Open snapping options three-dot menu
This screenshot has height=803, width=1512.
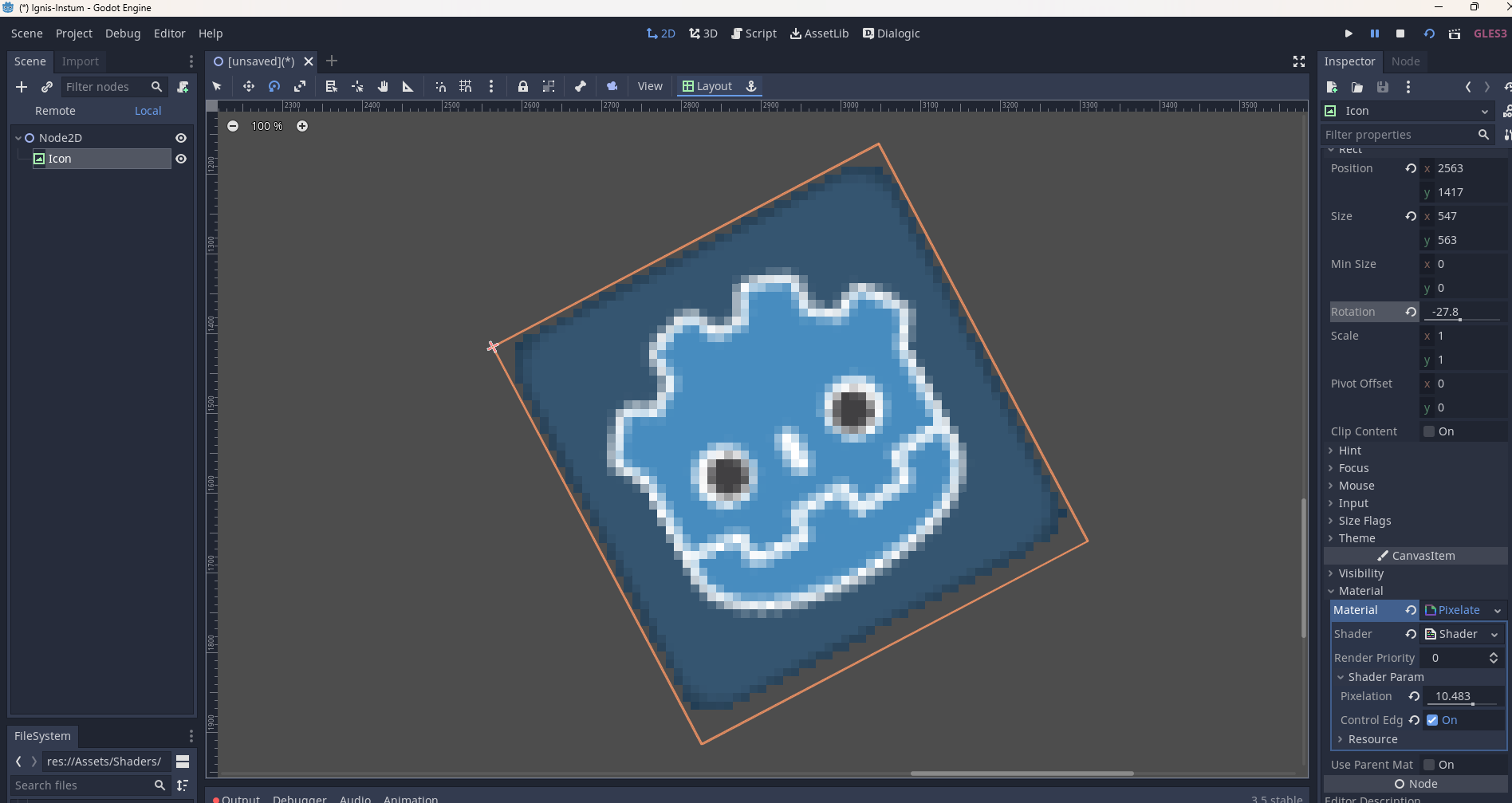(491, 86)
